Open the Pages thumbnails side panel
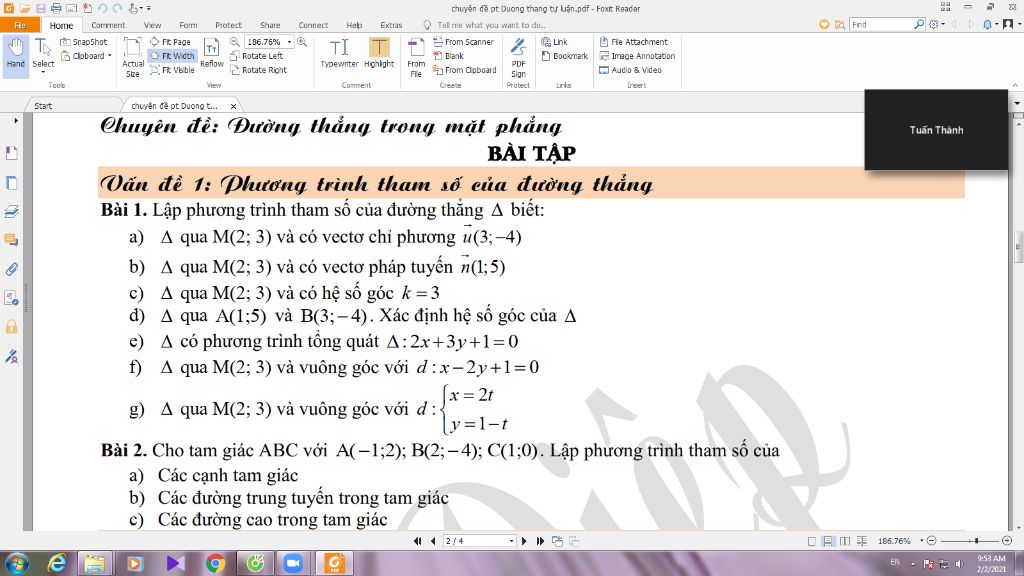The height and width of the screenshot is (576, 1024). click(x=11, y=183)
